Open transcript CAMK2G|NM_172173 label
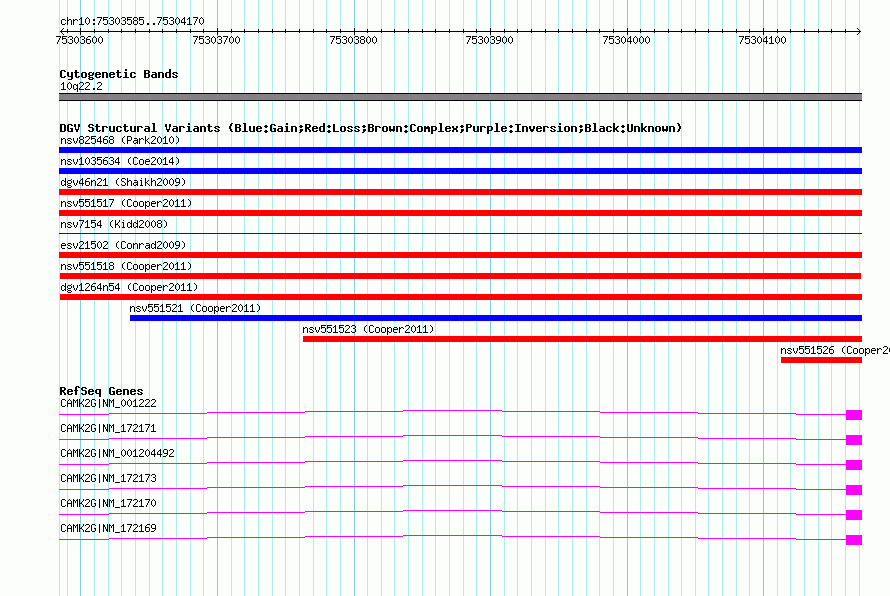The width and height of the screenshot is (890, 596). 108,479
